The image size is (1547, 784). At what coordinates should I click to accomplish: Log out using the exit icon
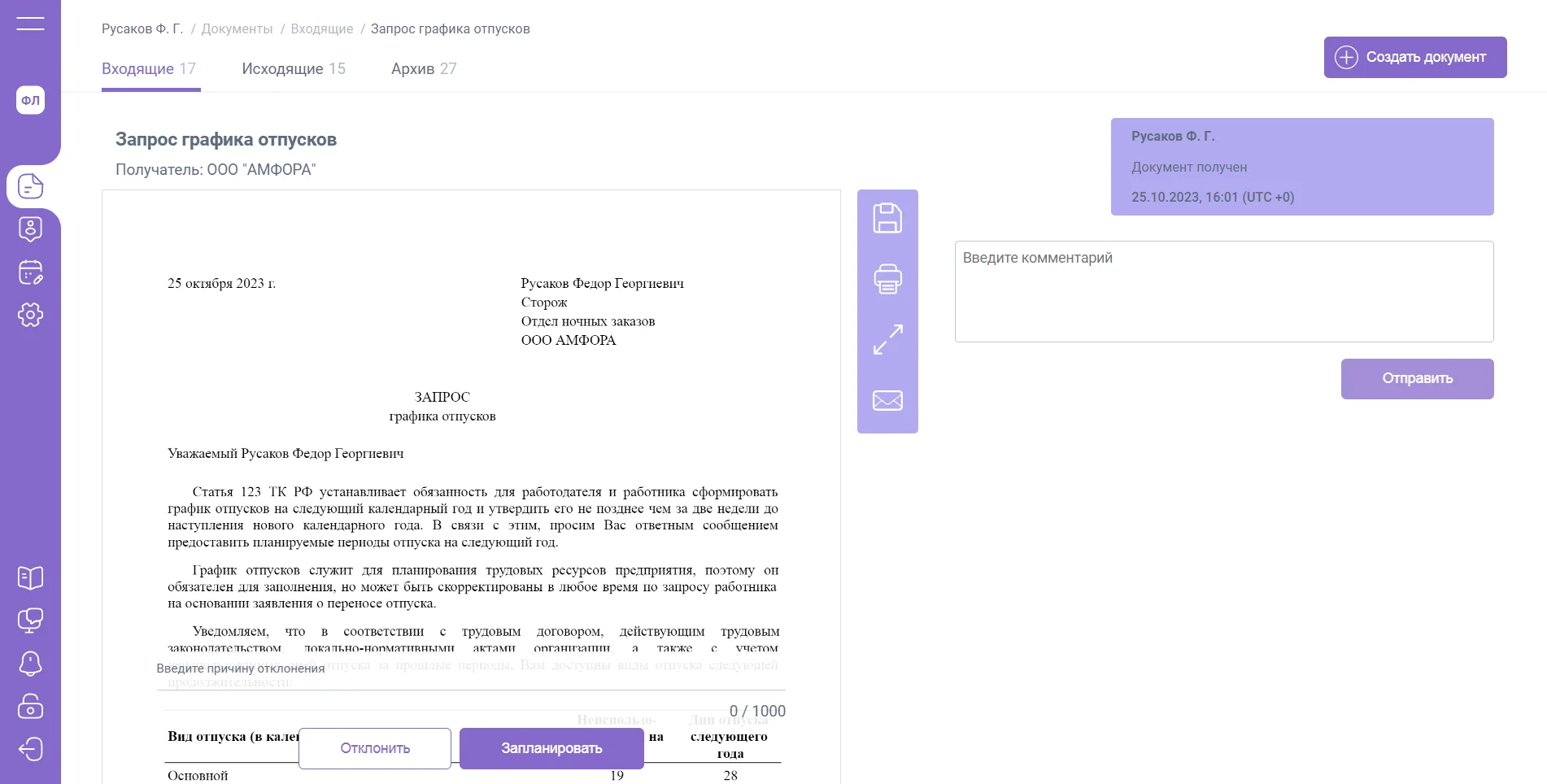30,749
